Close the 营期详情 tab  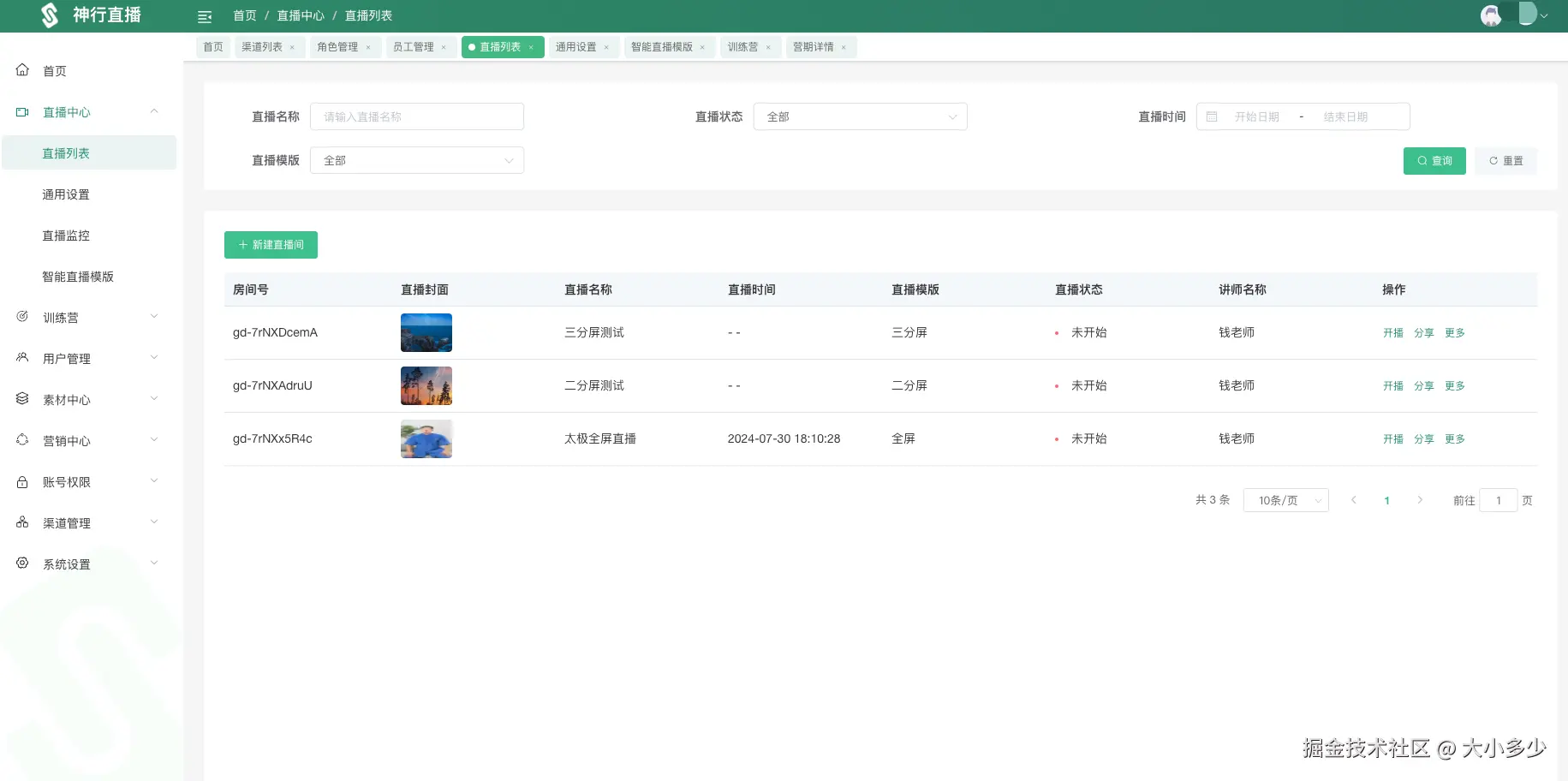tap(844, 47)
